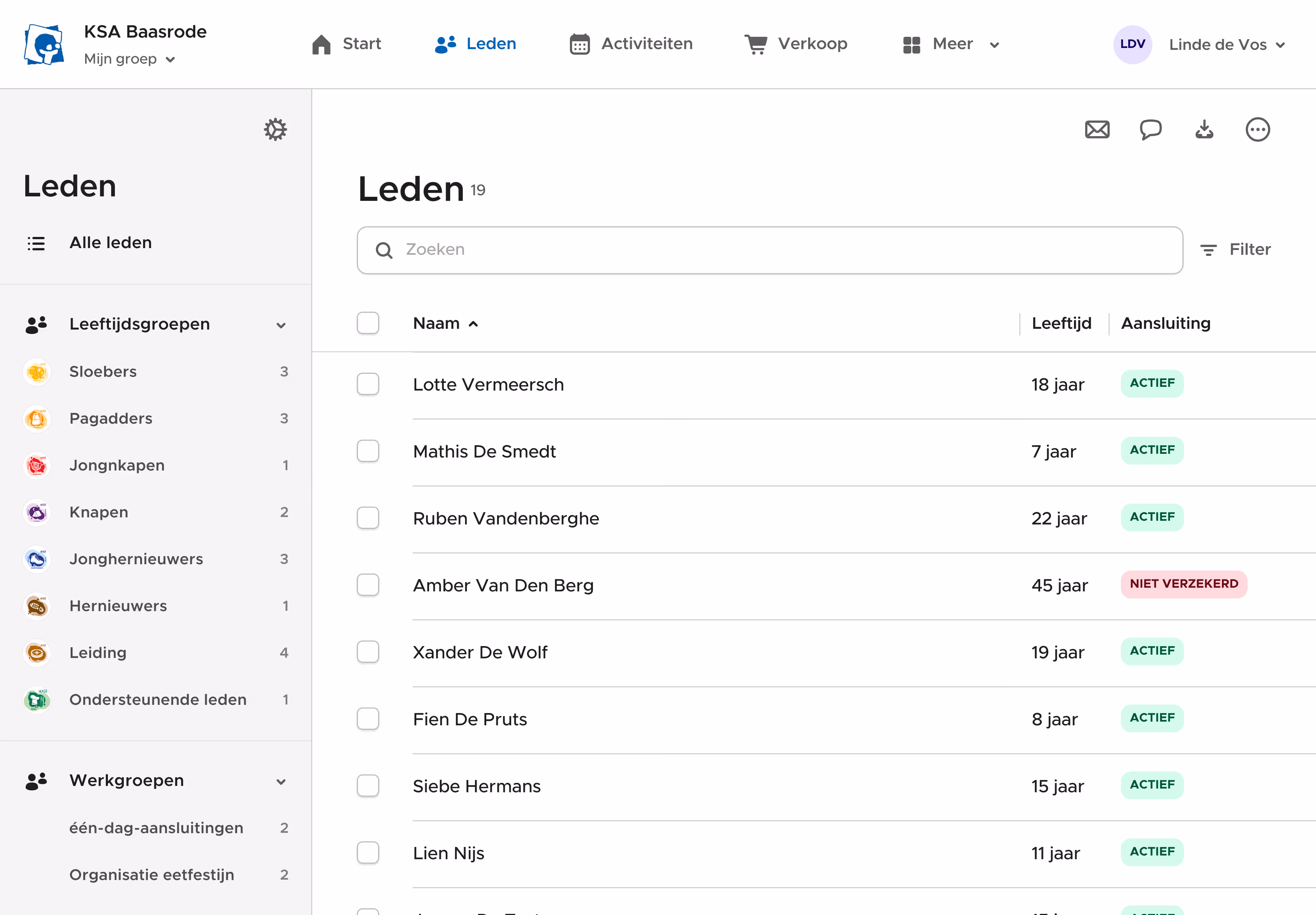The image size is (1316, 915).
Task: Click the Zoeken search field
Action: click(x=770, y=250)
